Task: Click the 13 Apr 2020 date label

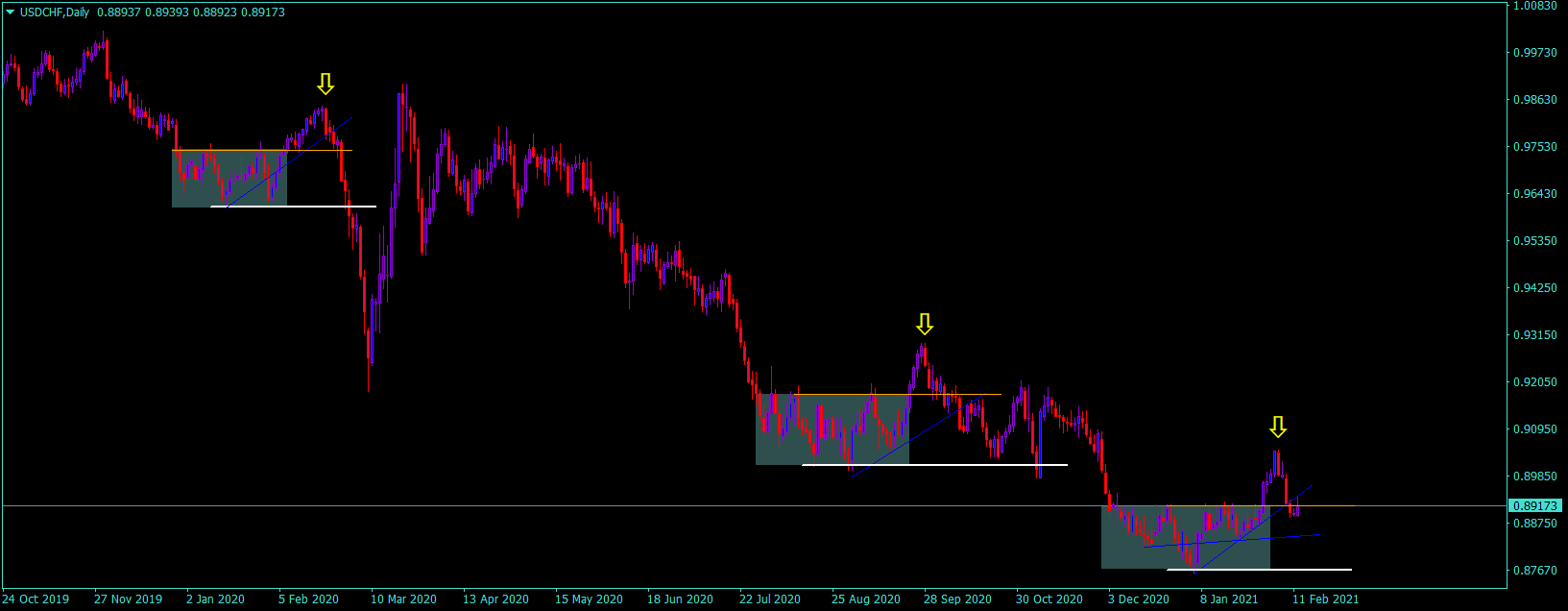Action: pos(495,599)
